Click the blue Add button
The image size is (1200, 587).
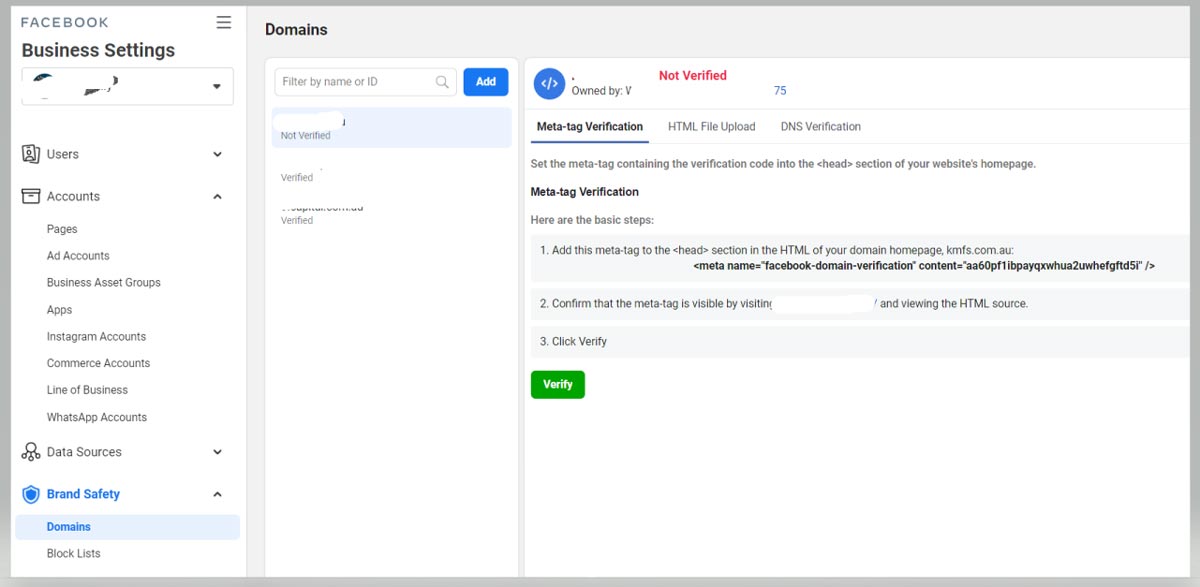(486, 82)
